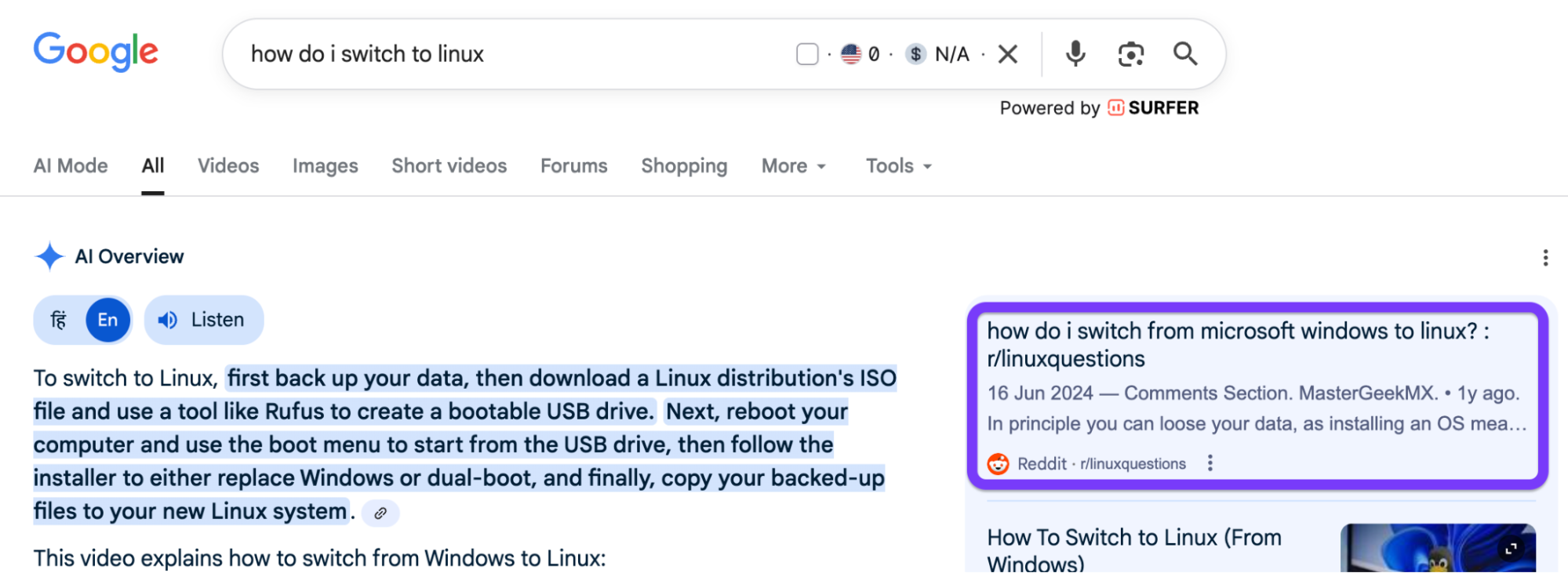The image size is (1568, 573).
Task: Open the Reddit r/linuxquestions result
Action: tap(1237, 345)
